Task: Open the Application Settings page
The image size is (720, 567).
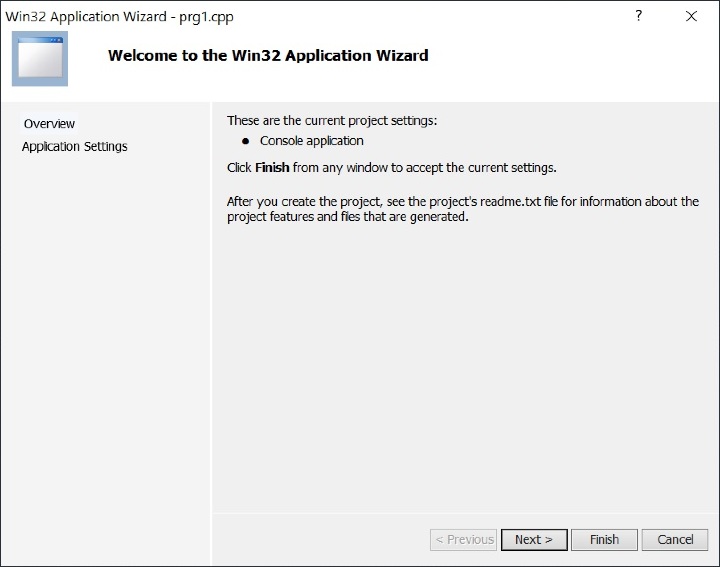Action: (75, 146)
